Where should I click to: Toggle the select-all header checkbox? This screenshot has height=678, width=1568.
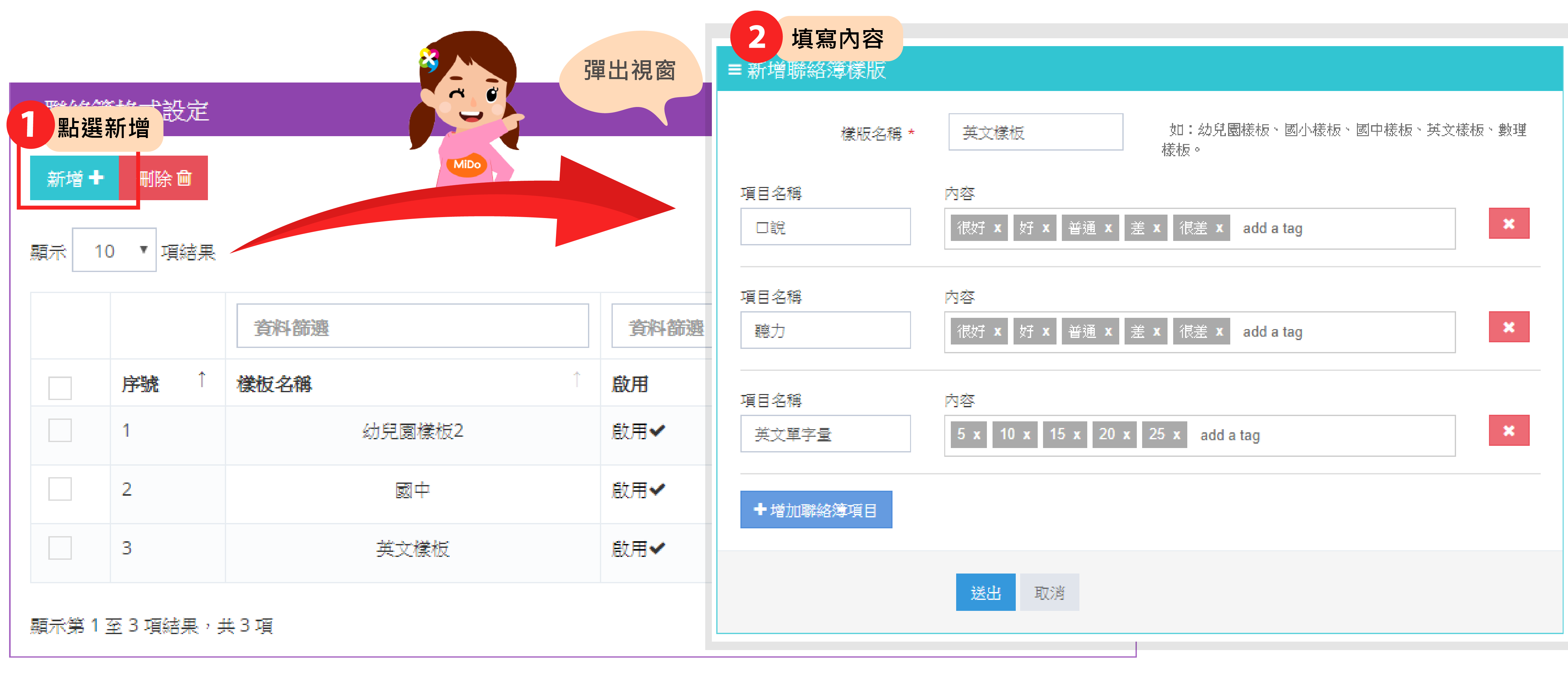click(x=60, y=387)
